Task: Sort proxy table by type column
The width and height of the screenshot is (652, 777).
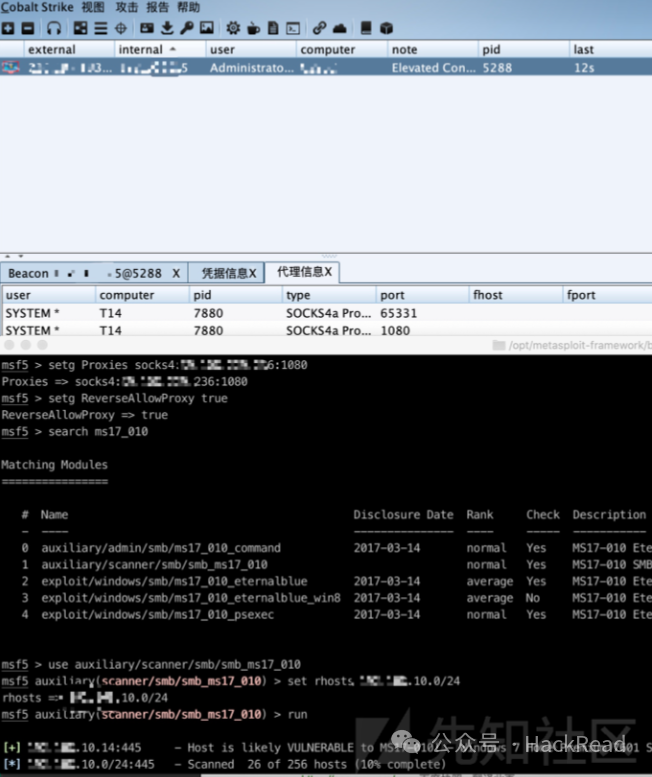Action: 328,295
